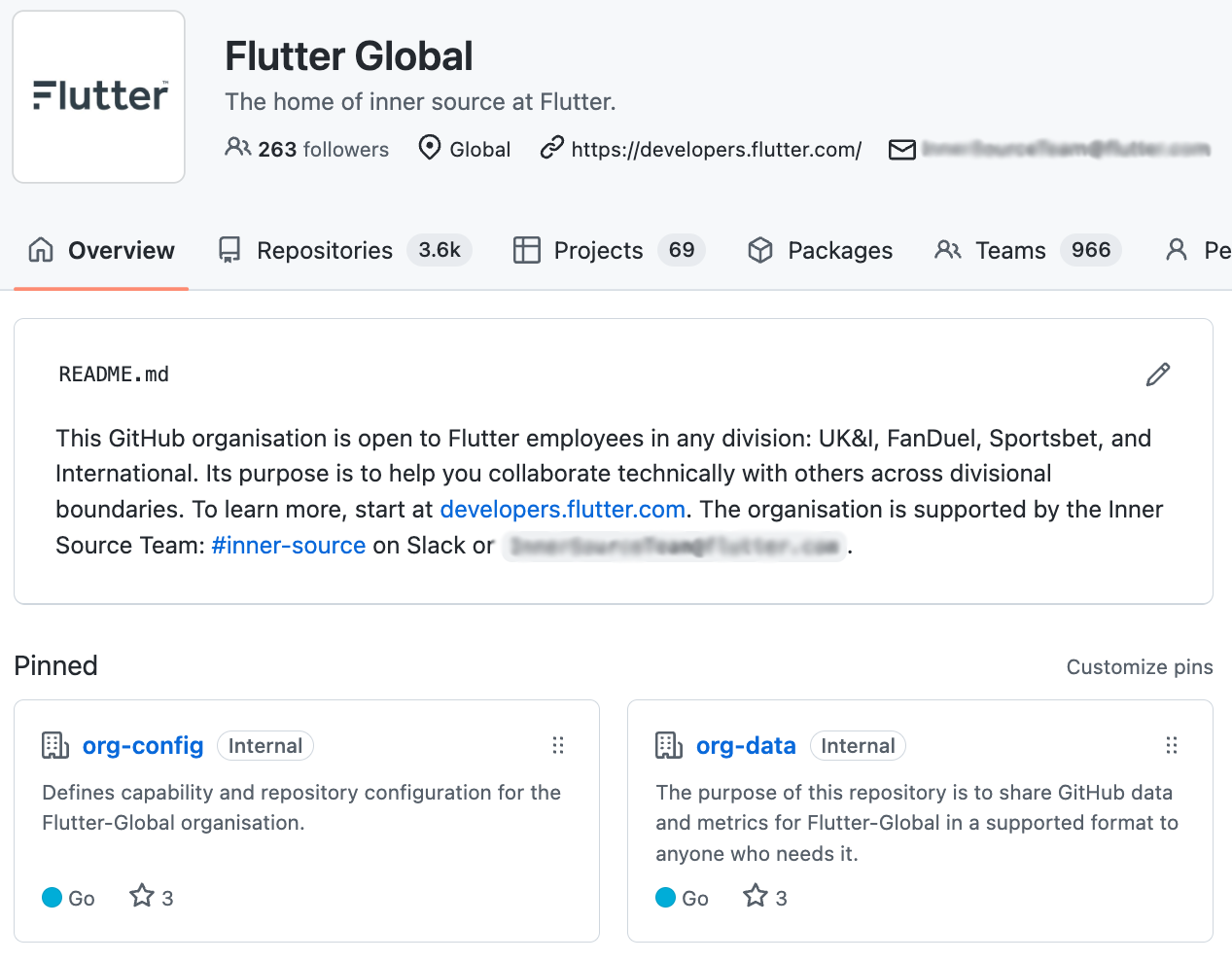
Task: Click the star icon on the org-config card
Action: click(x=142, y=896)
